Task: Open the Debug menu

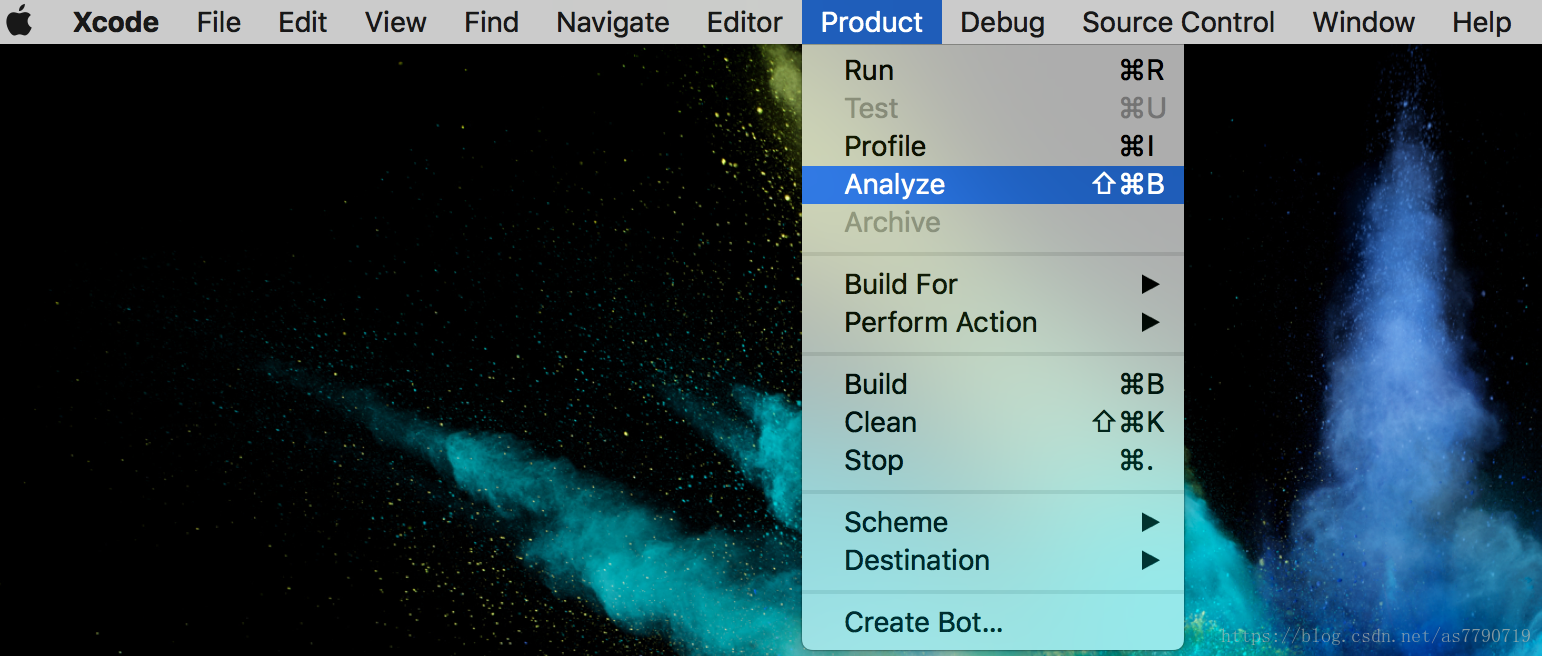Action: (1002, 22)
